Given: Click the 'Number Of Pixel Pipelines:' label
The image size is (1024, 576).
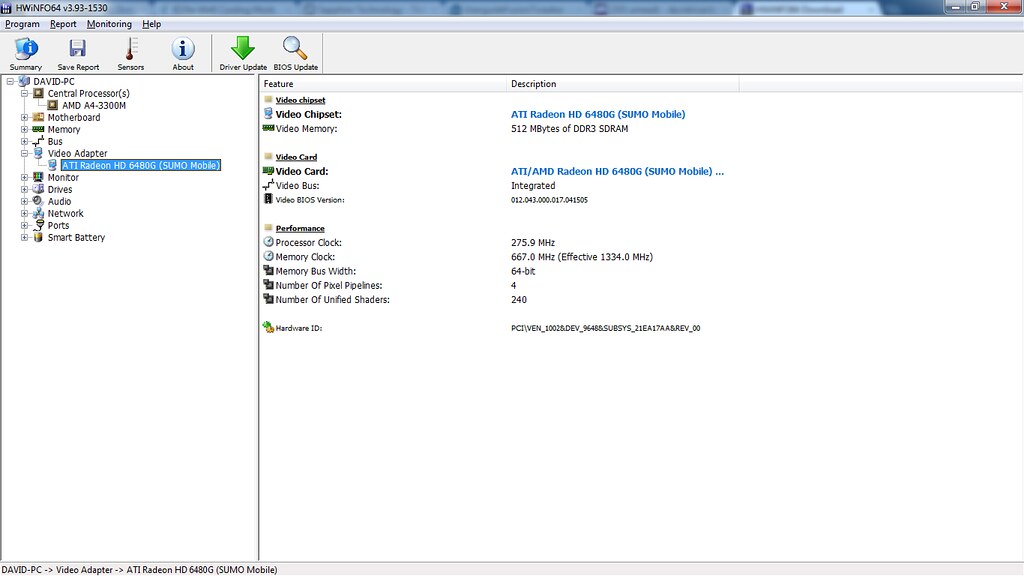Looking at the screenshot, I should click(329, 285).
